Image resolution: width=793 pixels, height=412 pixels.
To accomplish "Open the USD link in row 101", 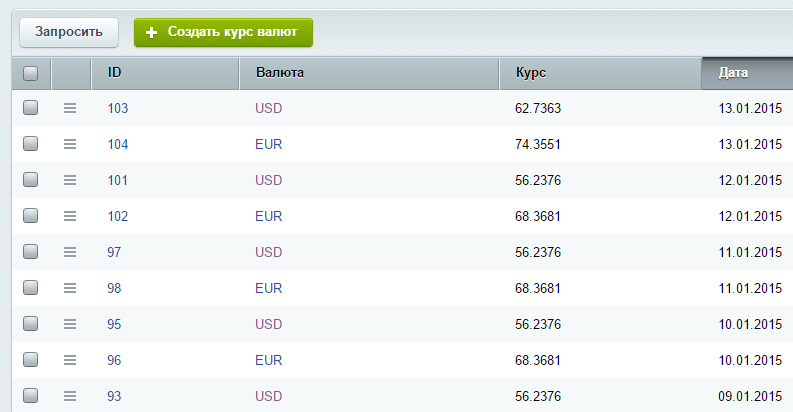I will 268,180.
